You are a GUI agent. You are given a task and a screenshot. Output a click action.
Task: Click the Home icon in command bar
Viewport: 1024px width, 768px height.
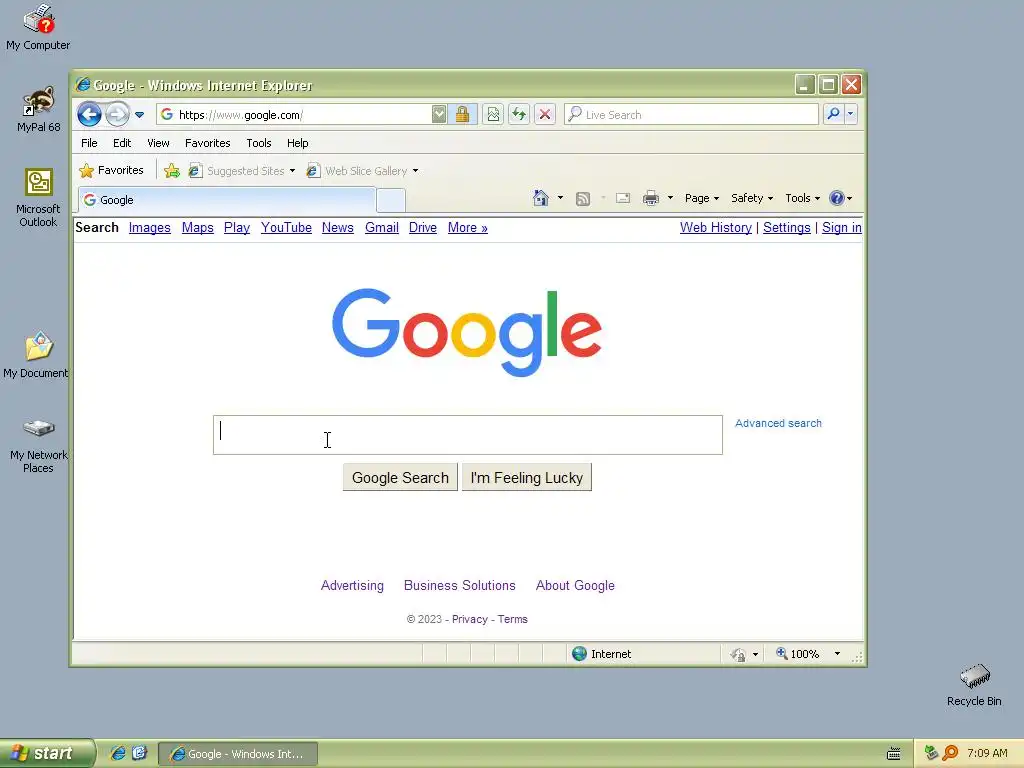[541, 198]
